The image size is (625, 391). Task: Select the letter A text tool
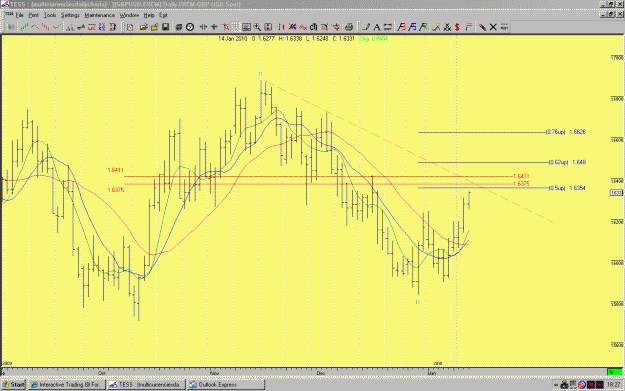coord(377,27)
